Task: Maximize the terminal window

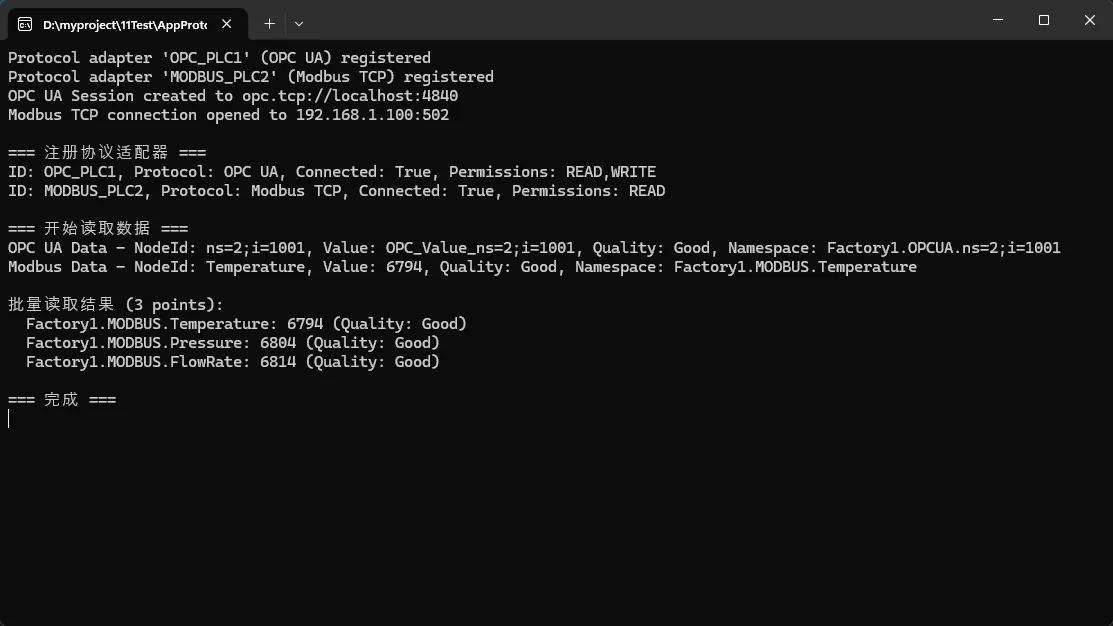Action: pos(1044,20)
